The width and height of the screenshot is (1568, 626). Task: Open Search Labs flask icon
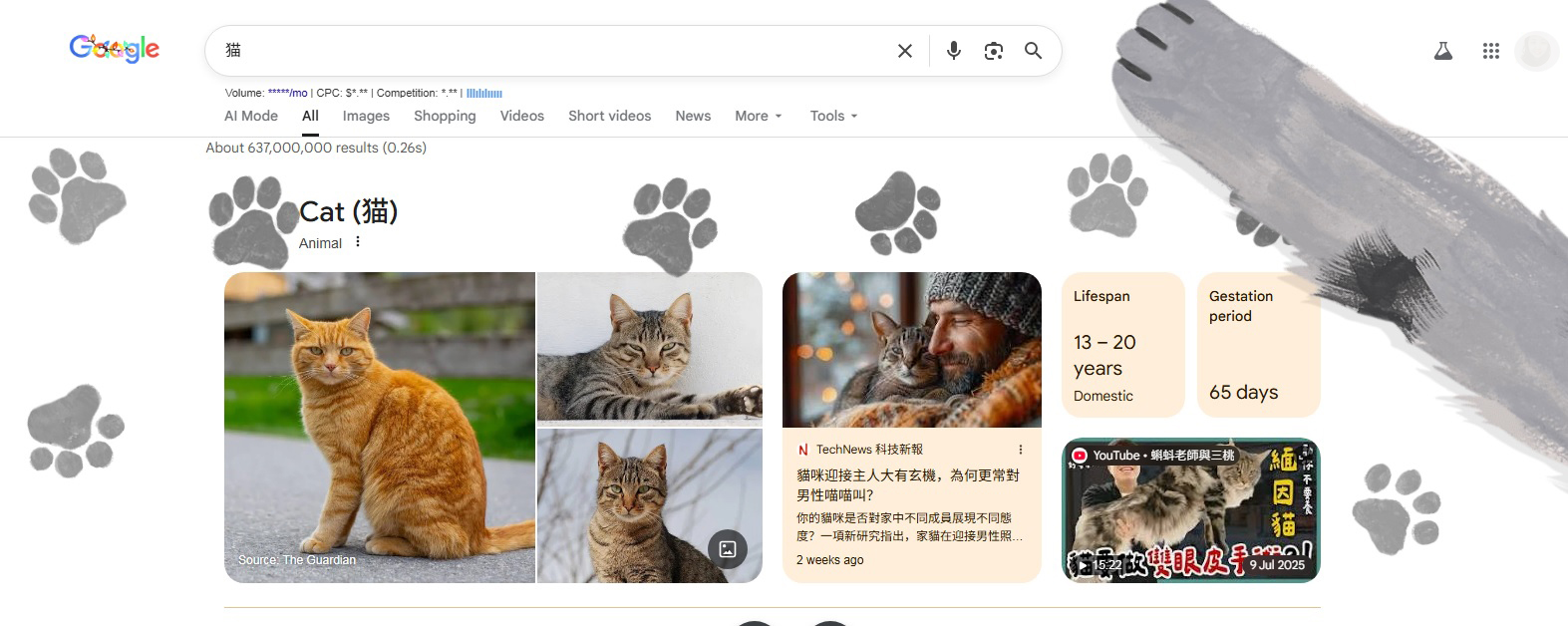tap(1442, 51)
